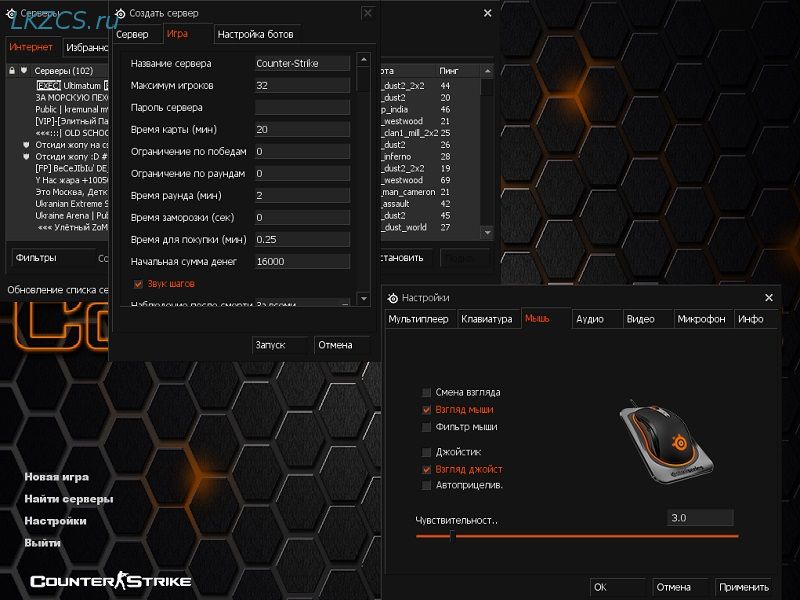Click the Ограничение по раундам field
The width and height of the screenshot is (800, 600).
(303, 173)
